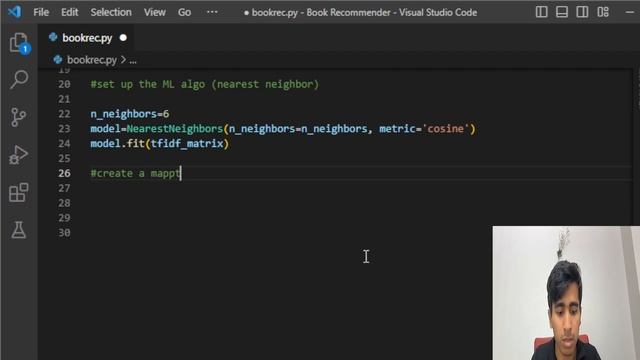Viewport: 640px width, 360px height.
Task: Open the View menu
Action: point(155,12)
